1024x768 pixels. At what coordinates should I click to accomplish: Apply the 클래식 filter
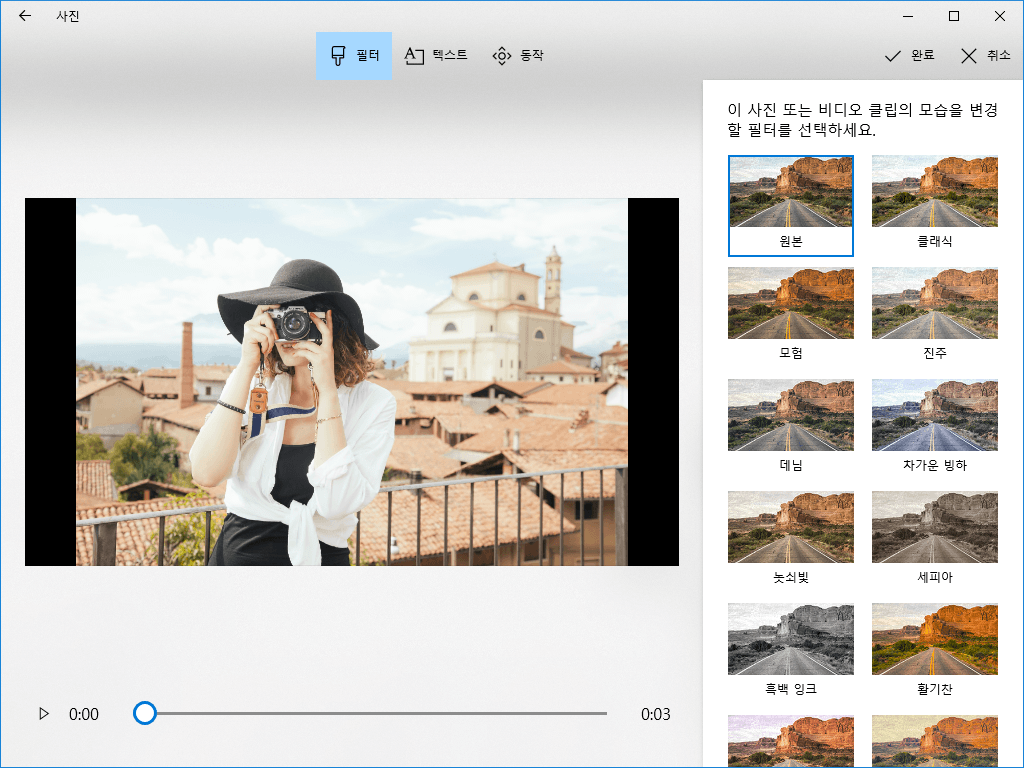coord(935,206)
